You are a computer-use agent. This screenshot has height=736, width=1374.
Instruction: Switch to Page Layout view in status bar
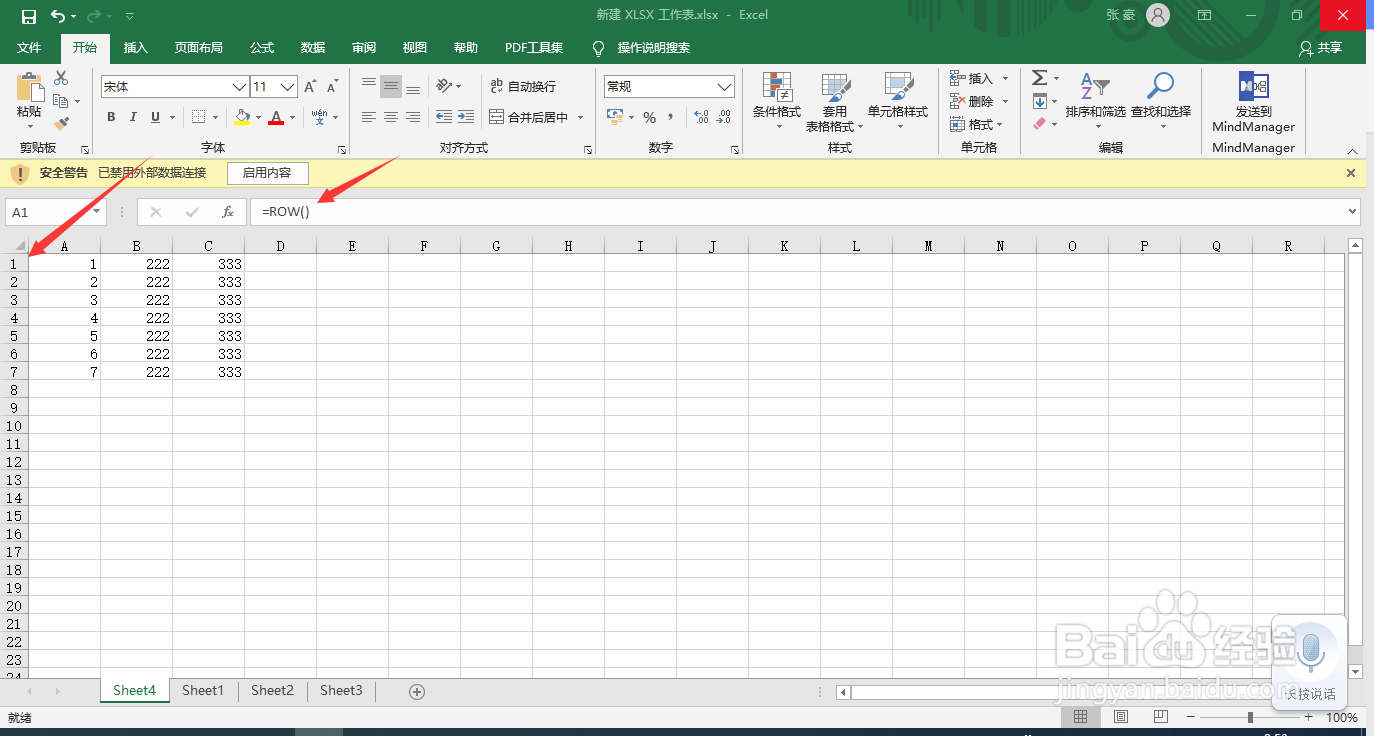point(1121,717)
